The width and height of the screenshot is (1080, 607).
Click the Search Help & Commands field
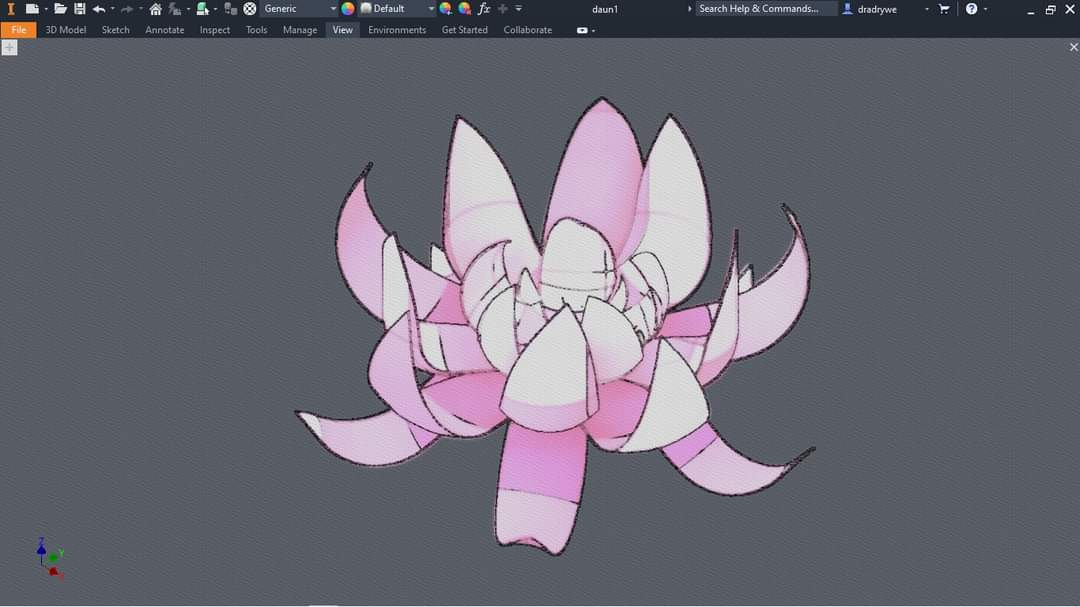[x=765, y=9]
